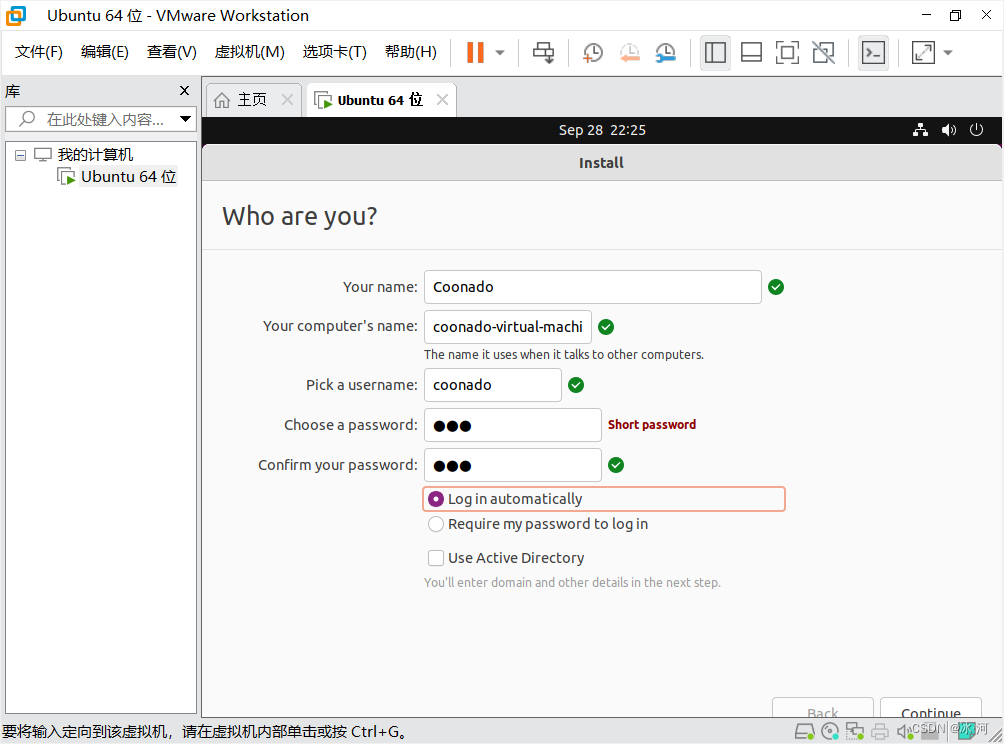Click the Ubuntu network status icon
This screenshot has height=744, width=1004.
tap(921, 130)
